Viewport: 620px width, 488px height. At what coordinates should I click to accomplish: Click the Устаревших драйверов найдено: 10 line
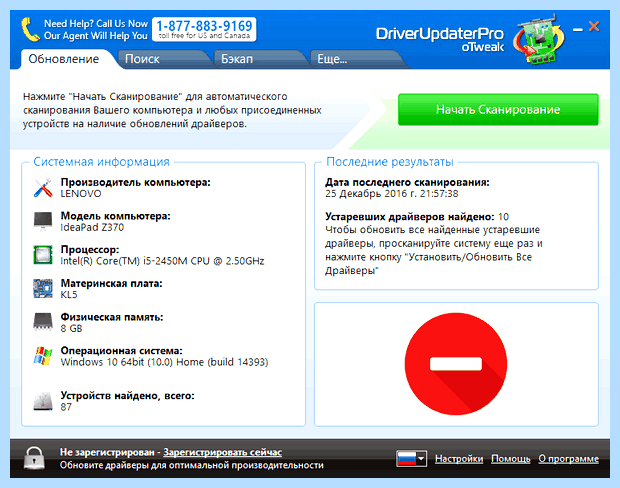tap(417, 217)
